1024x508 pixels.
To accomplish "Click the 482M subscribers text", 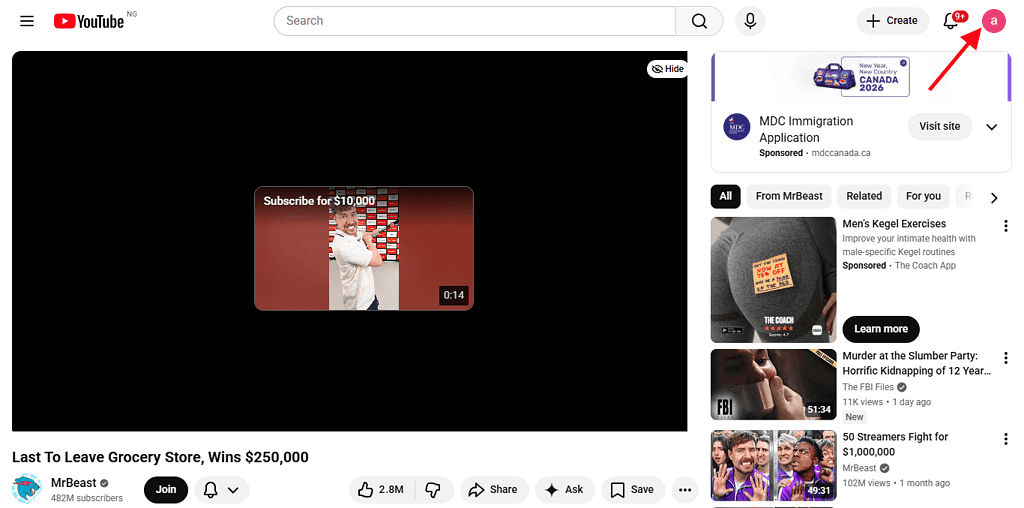I will click(x=87, y=498).
